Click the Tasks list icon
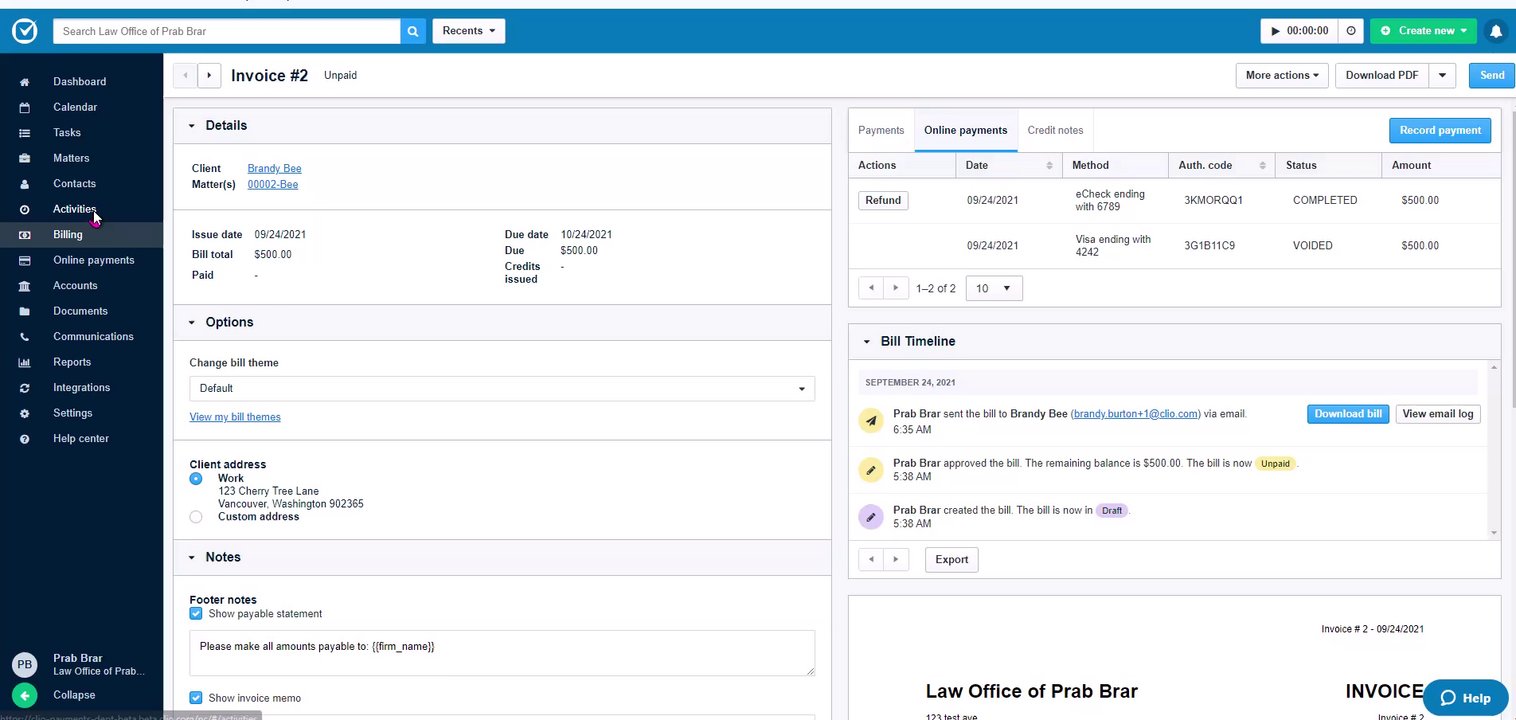Viewport: 1516px width, 720px height. pyautogui.click(x=25, y=133)
